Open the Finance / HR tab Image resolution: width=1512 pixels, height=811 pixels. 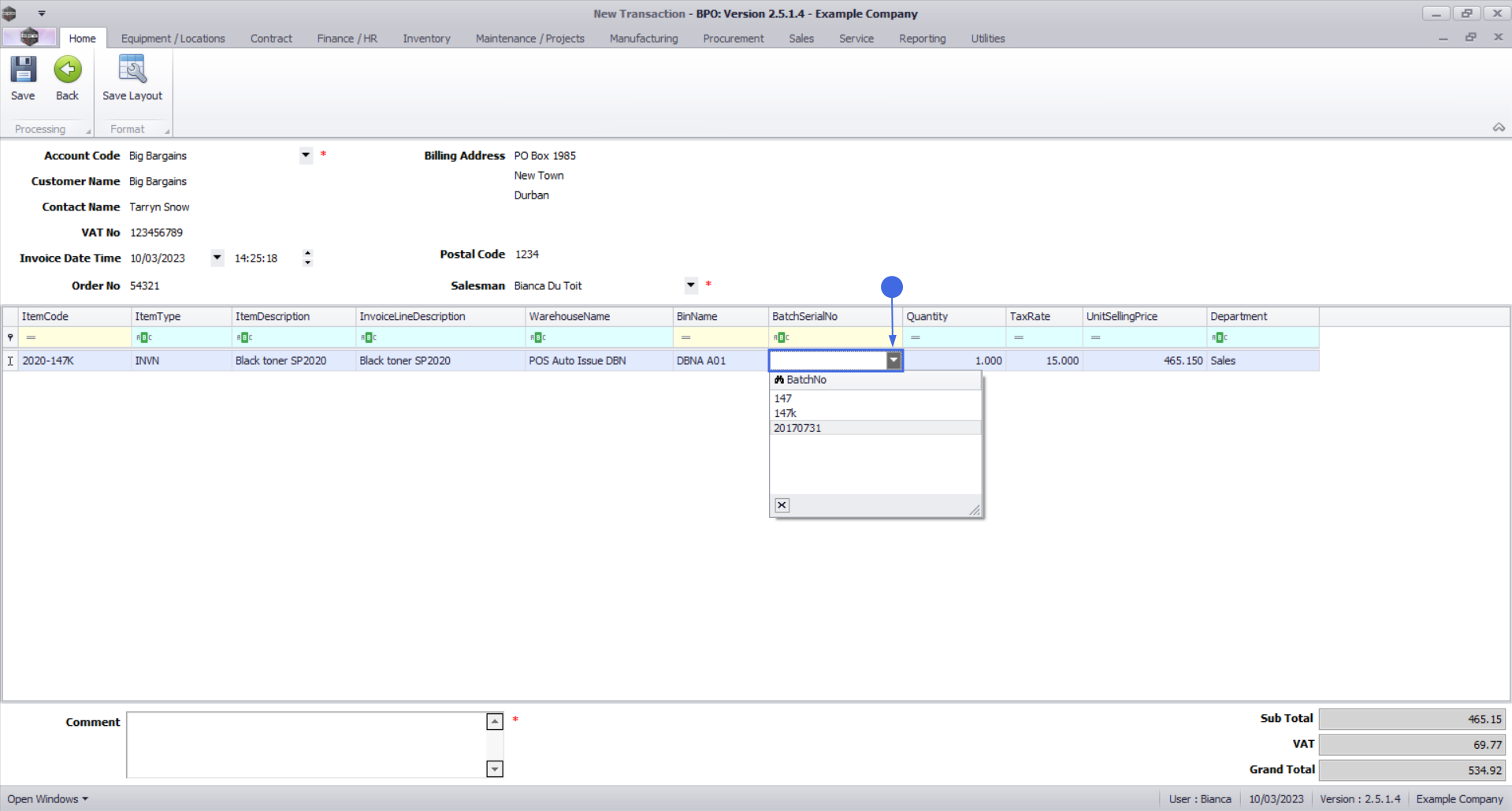(347, 38)
